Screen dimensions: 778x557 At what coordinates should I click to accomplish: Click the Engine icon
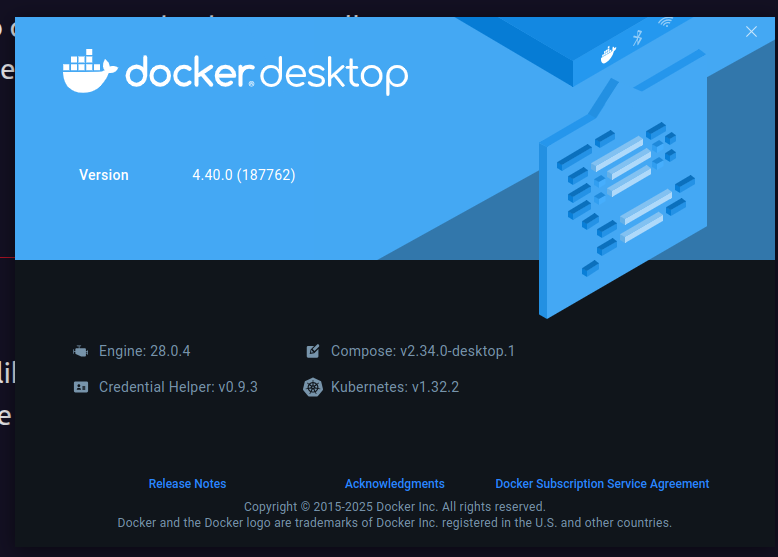(81, 352)
